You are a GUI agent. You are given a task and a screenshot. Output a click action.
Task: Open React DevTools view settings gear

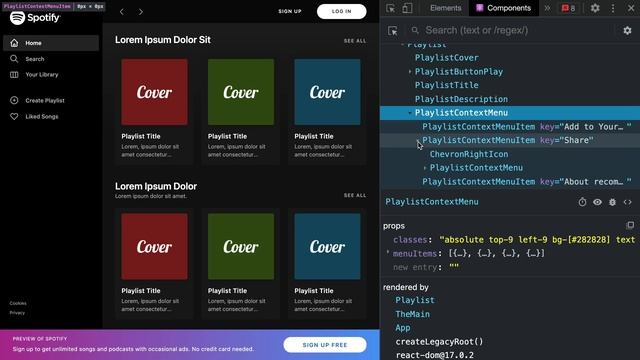[x=627, y=31]
